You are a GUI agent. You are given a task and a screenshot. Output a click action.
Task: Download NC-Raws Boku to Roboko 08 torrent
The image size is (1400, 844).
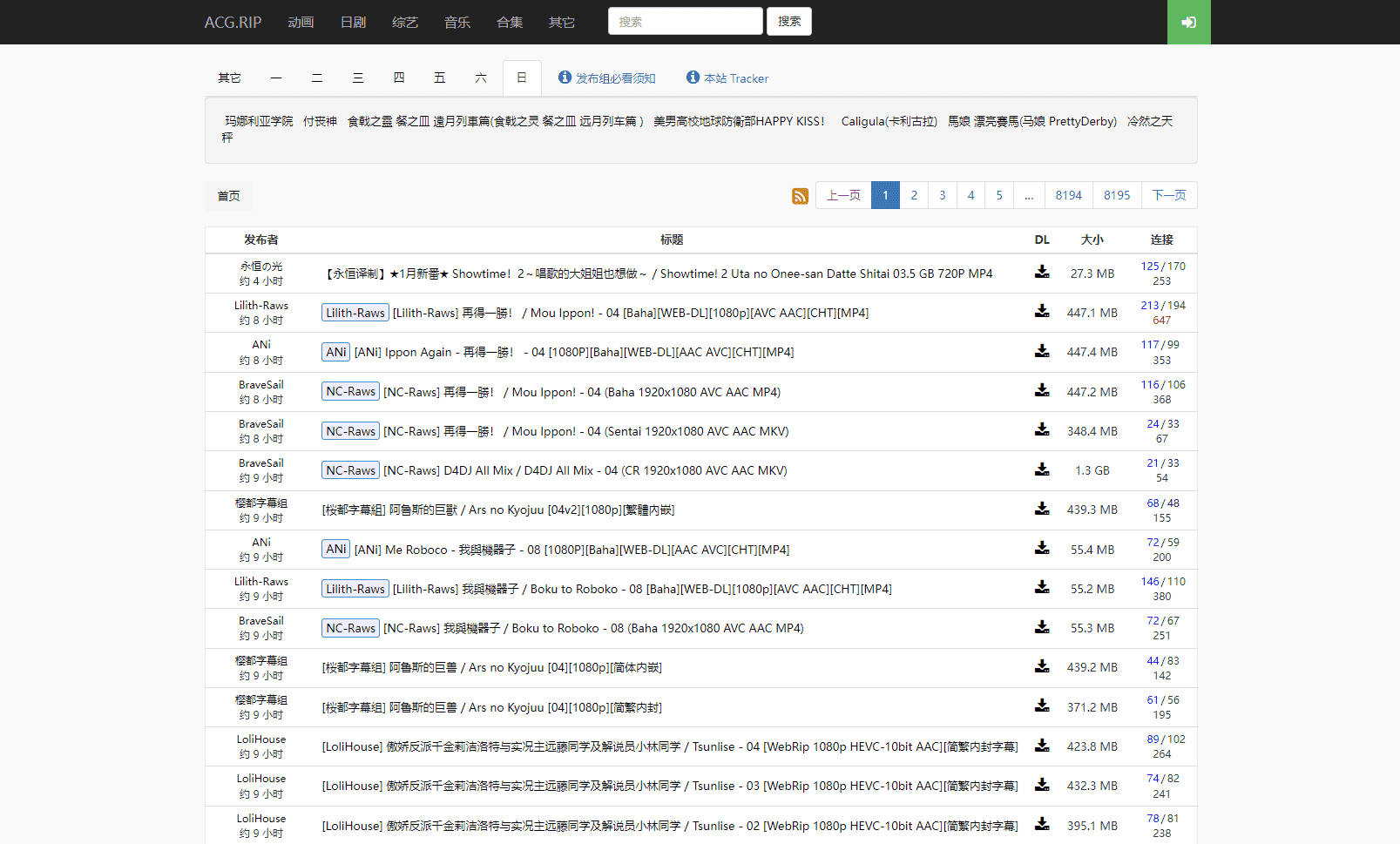1042,628
